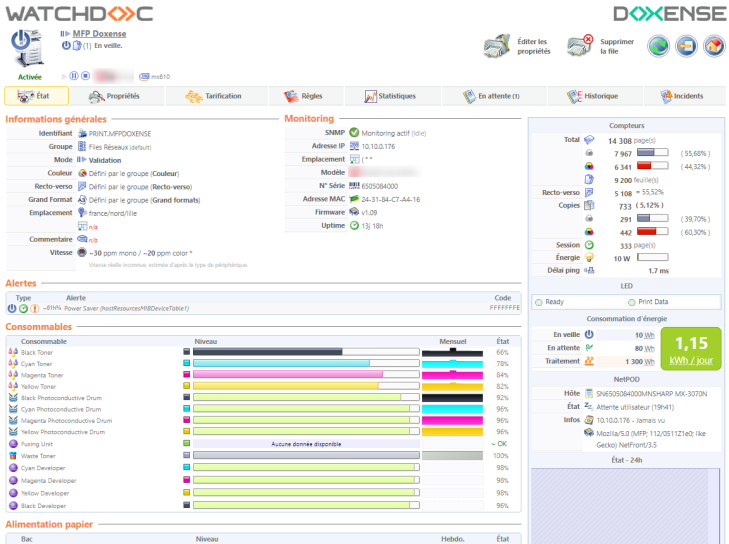Screen dimensions: 729x544
Task: Open the MFP Doxense link
Action: click(99, 34)
